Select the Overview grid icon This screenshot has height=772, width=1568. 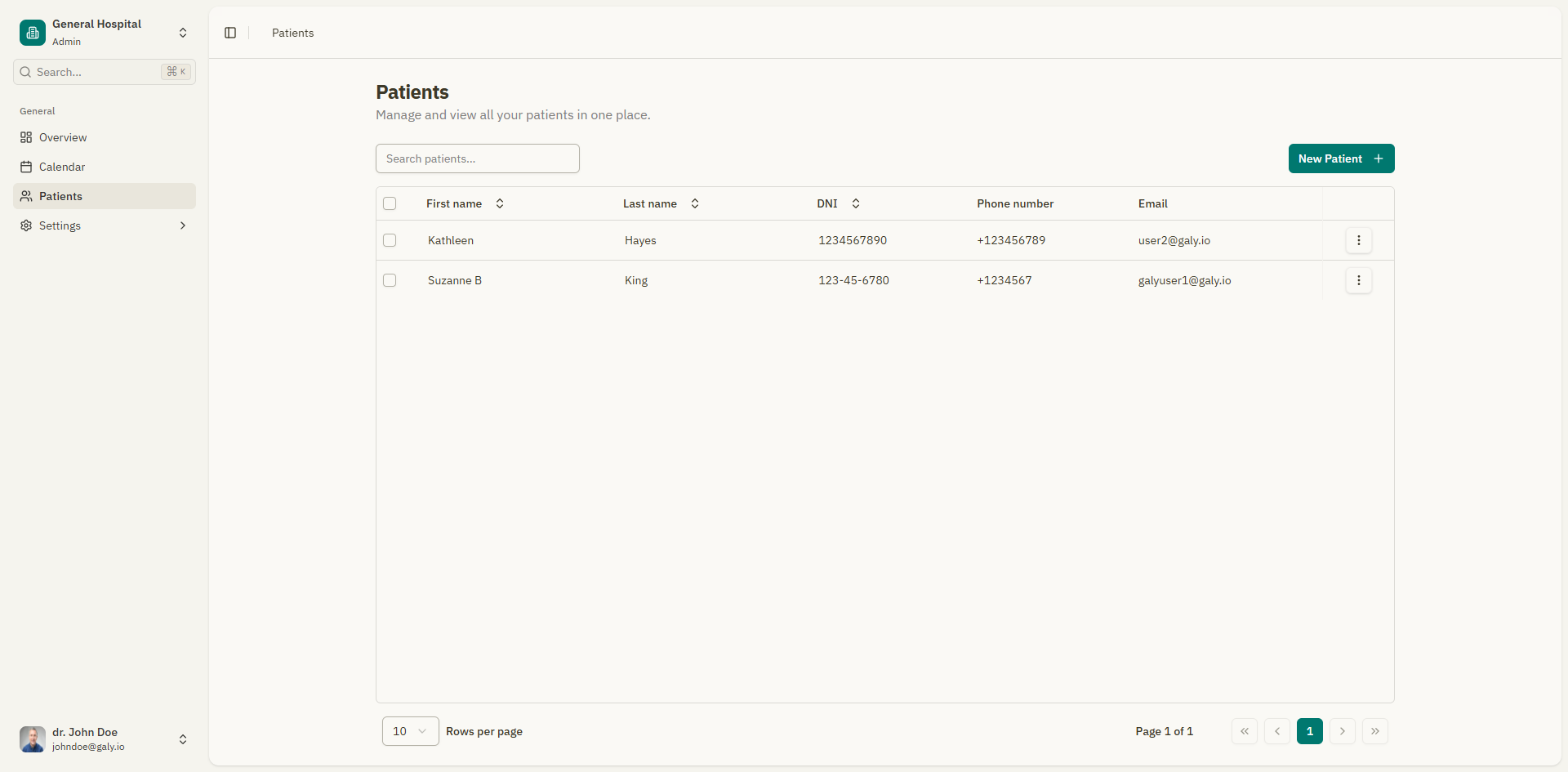pos(25,137)
